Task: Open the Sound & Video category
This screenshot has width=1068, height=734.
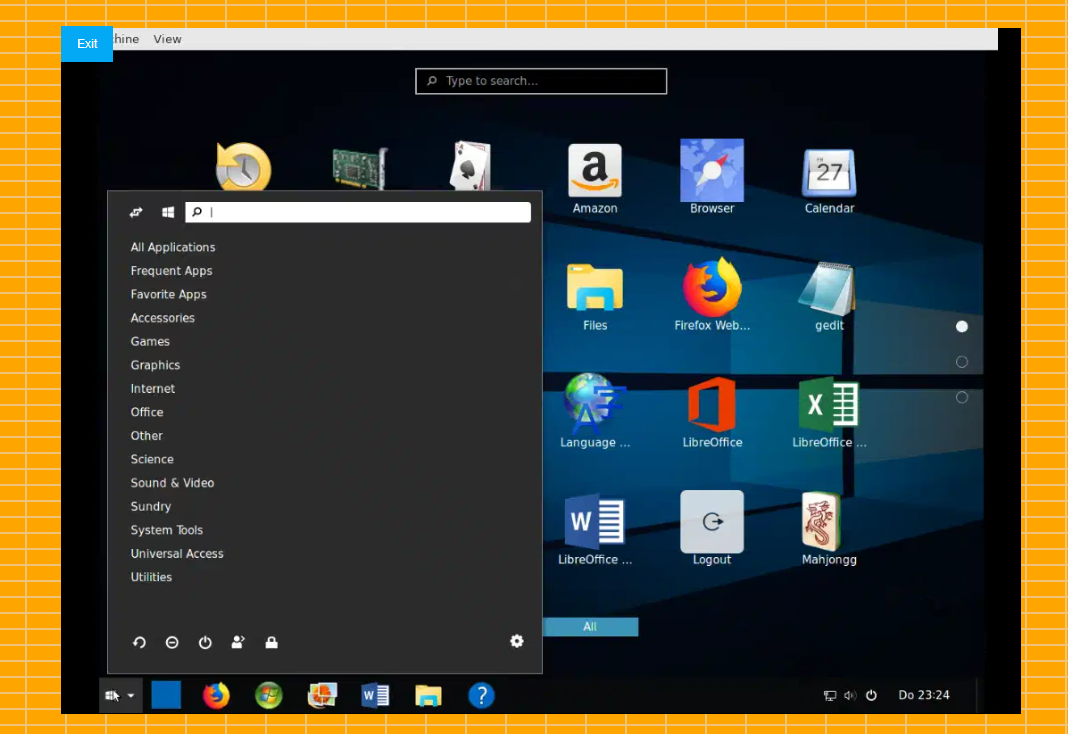Action: (172, 483)
